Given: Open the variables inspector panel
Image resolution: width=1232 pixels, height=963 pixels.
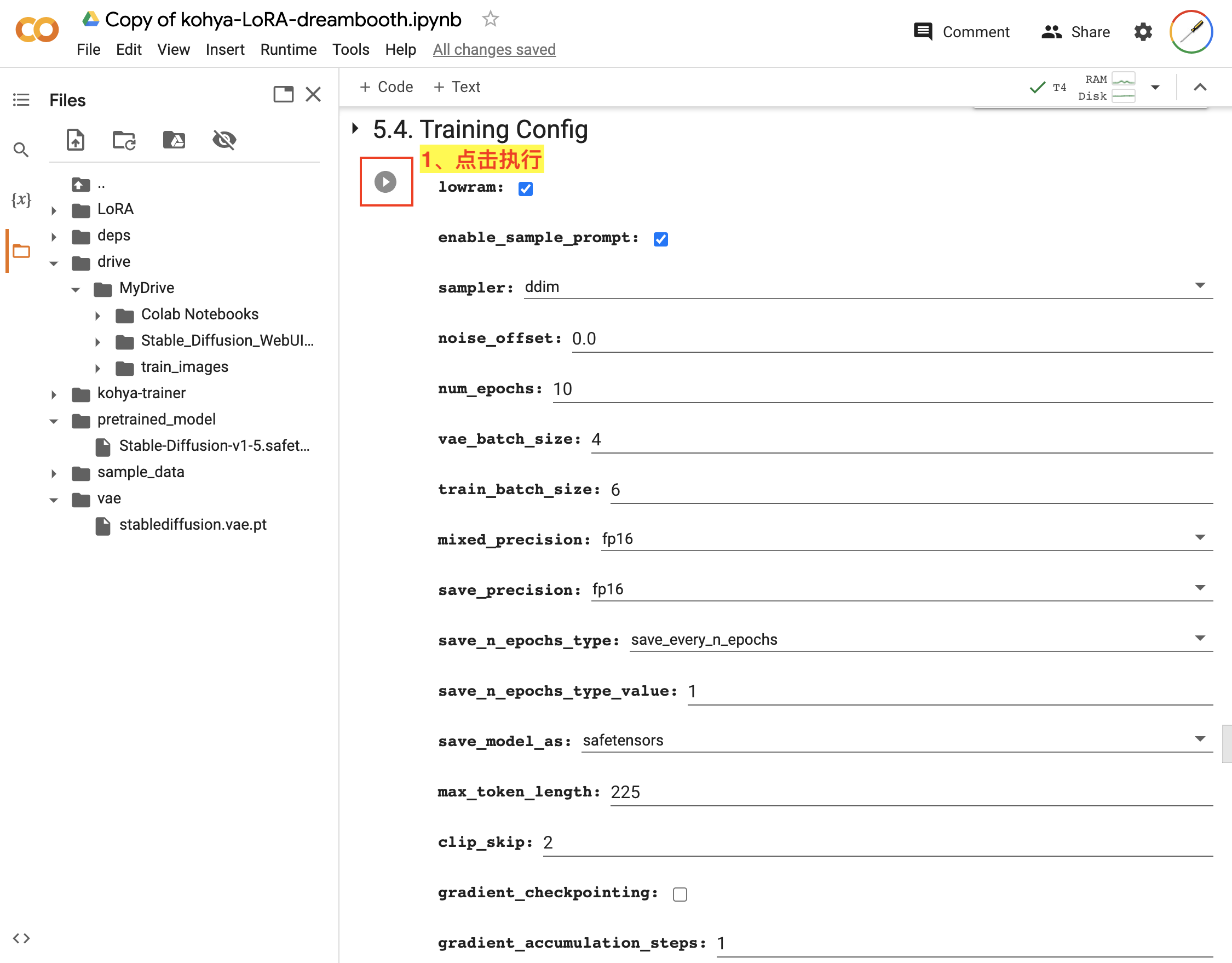Looking at the screenshot, I should click(x=21, y=199).
